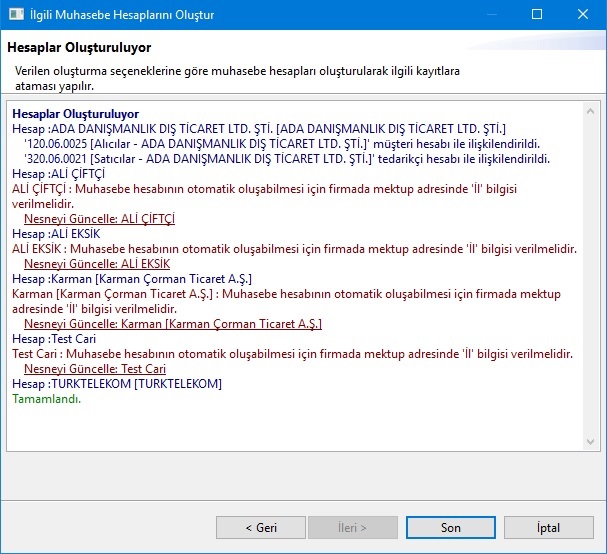Cancel using the 'İptal' button
This screenshot has height=554, width=607.
tap(549, 527)
